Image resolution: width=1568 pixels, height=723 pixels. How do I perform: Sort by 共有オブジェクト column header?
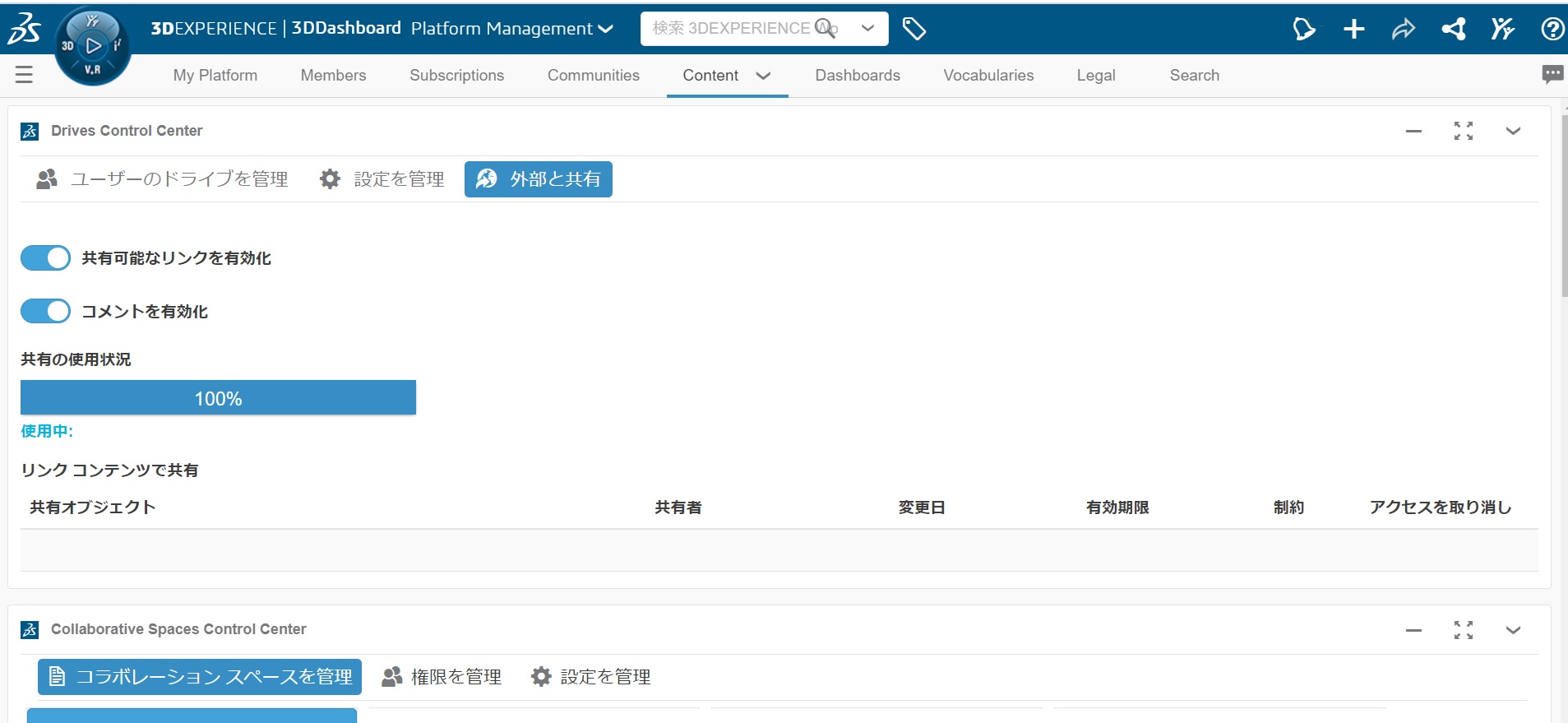tap(93, 507)
